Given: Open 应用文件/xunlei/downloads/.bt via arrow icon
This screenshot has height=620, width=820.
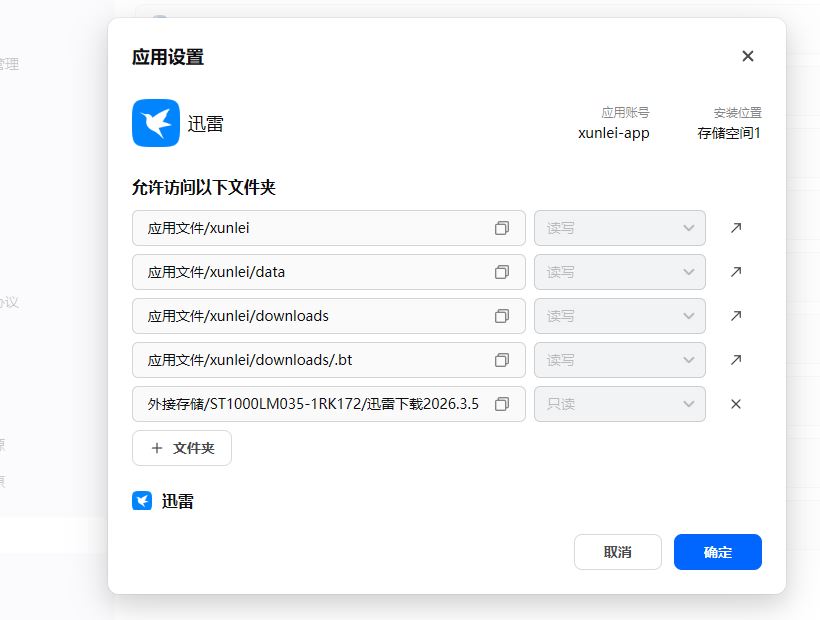Looking at the screenshot, I should [x=736, y=360].
